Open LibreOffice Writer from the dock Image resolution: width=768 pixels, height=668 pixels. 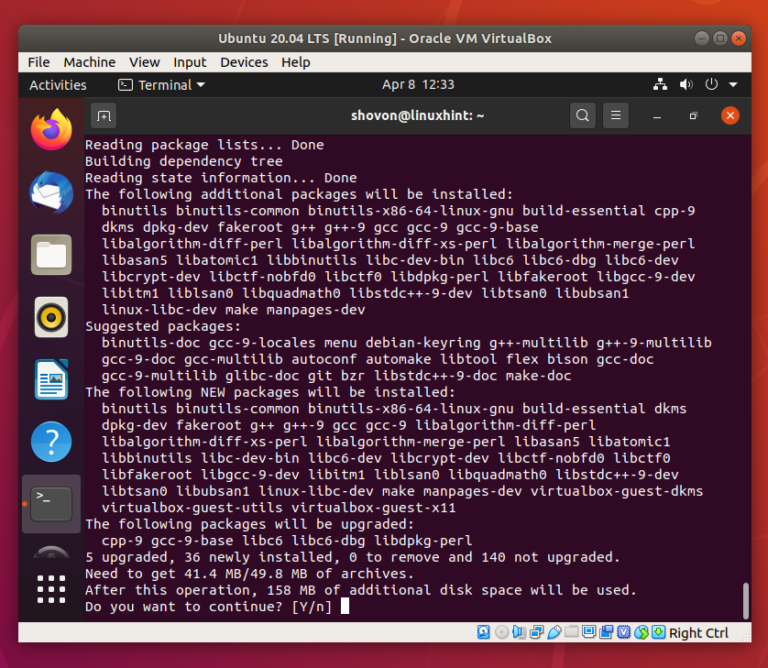[x=51, y=380]
